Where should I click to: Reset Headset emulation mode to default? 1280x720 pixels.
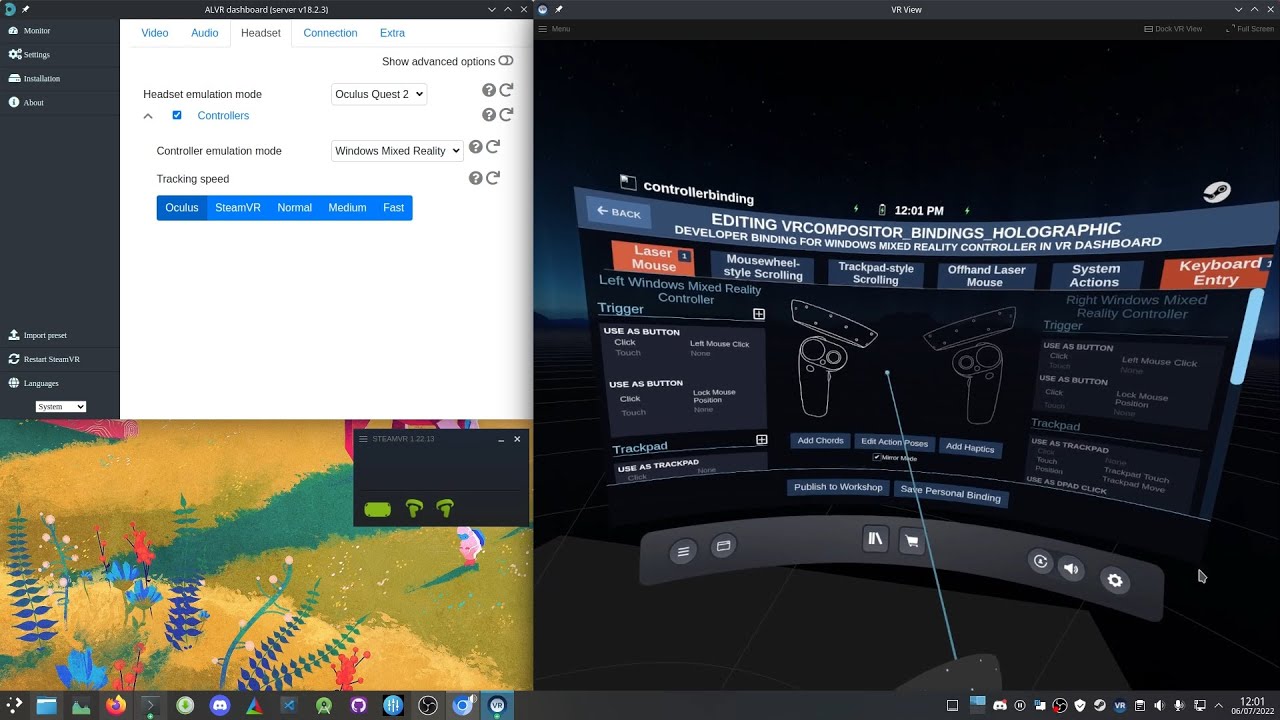[x=506, y=90]
